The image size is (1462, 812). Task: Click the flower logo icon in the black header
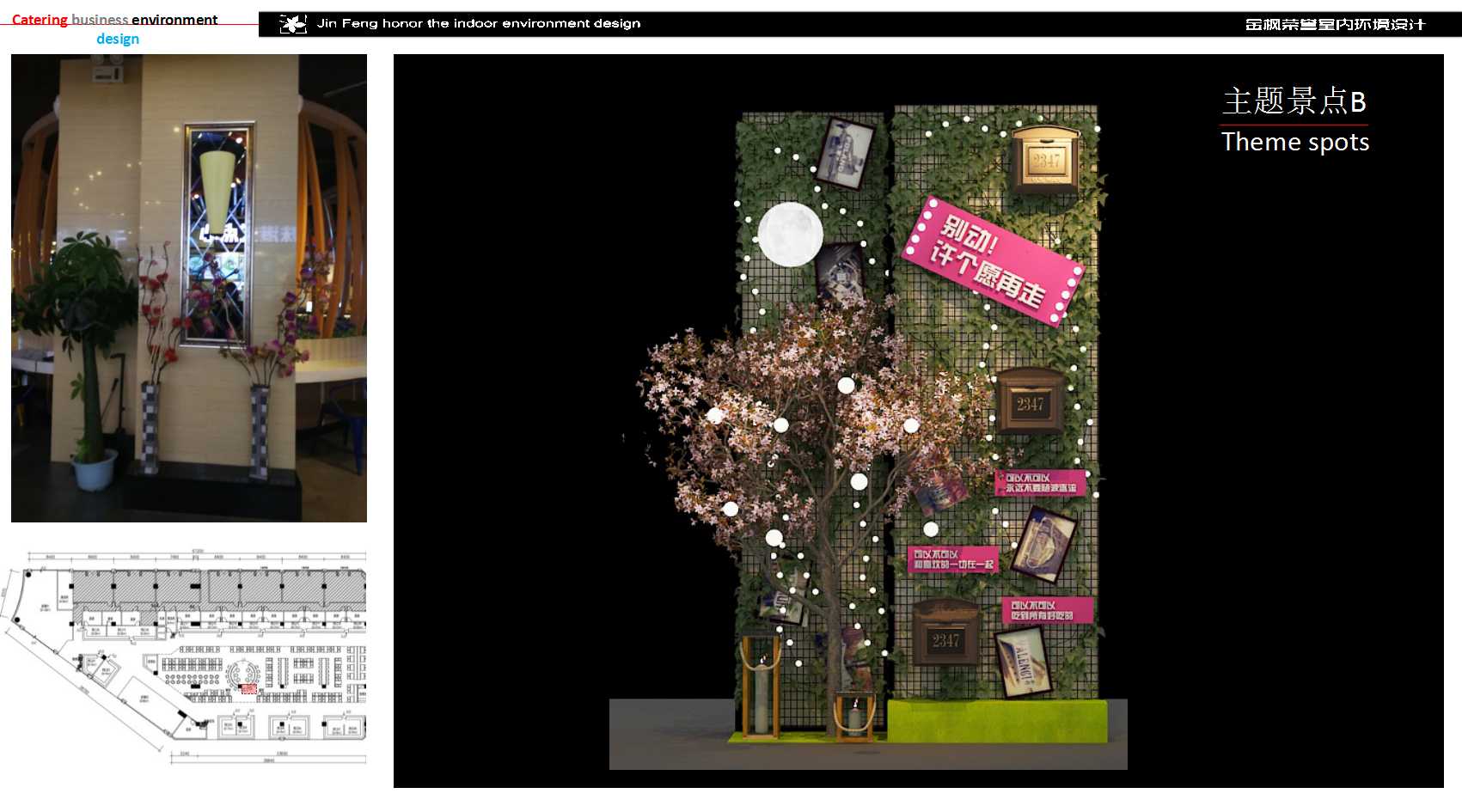(x=293, y=24)
